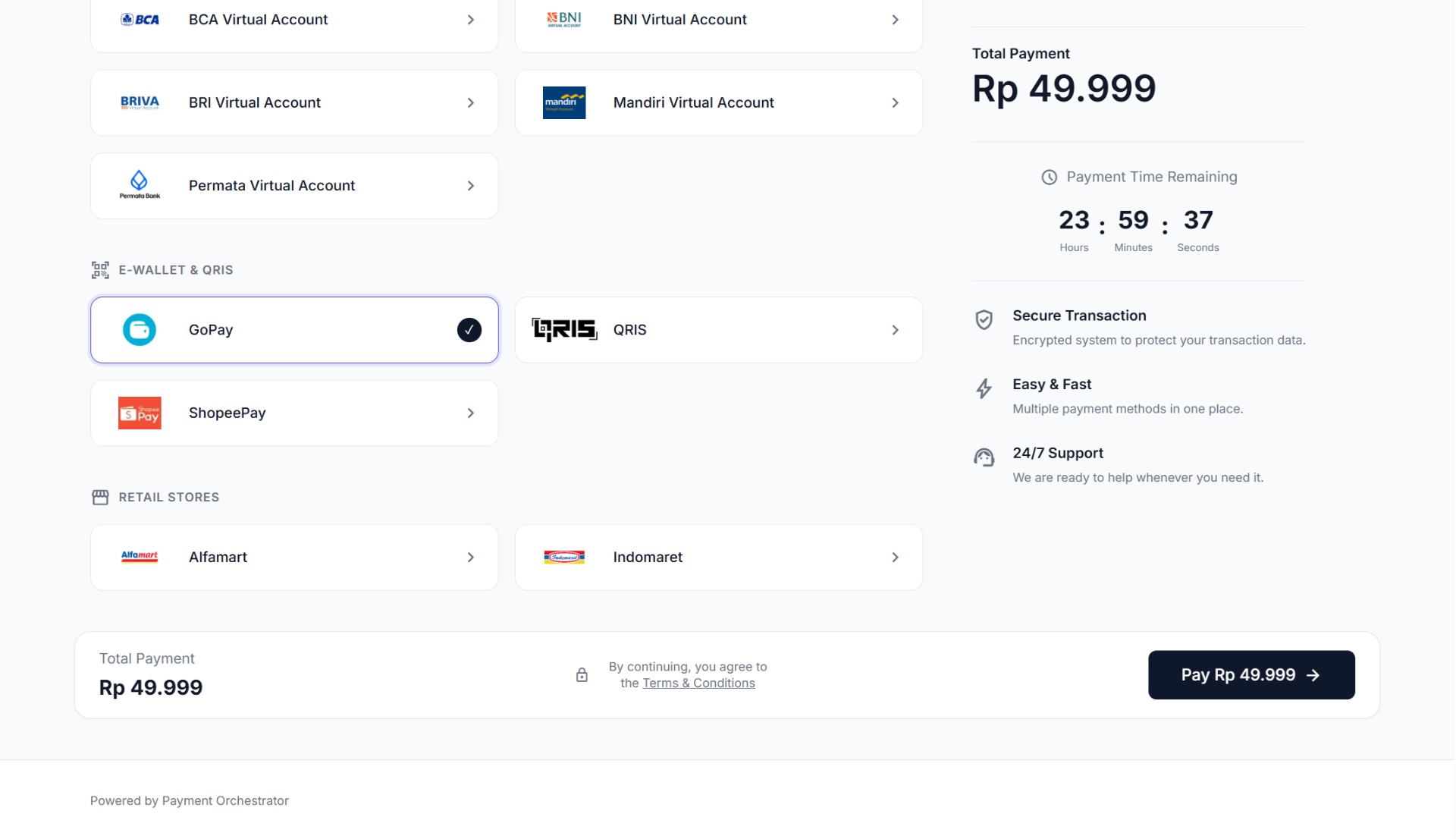The image size is (1456, 839).
Task: Expand BRI Virtual Account chevron arrow
Action: point(471,102)
